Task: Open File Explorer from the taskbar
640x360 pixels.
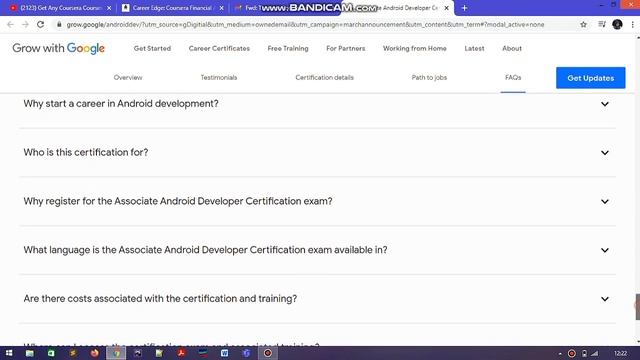Action: [x=29, y=353]
